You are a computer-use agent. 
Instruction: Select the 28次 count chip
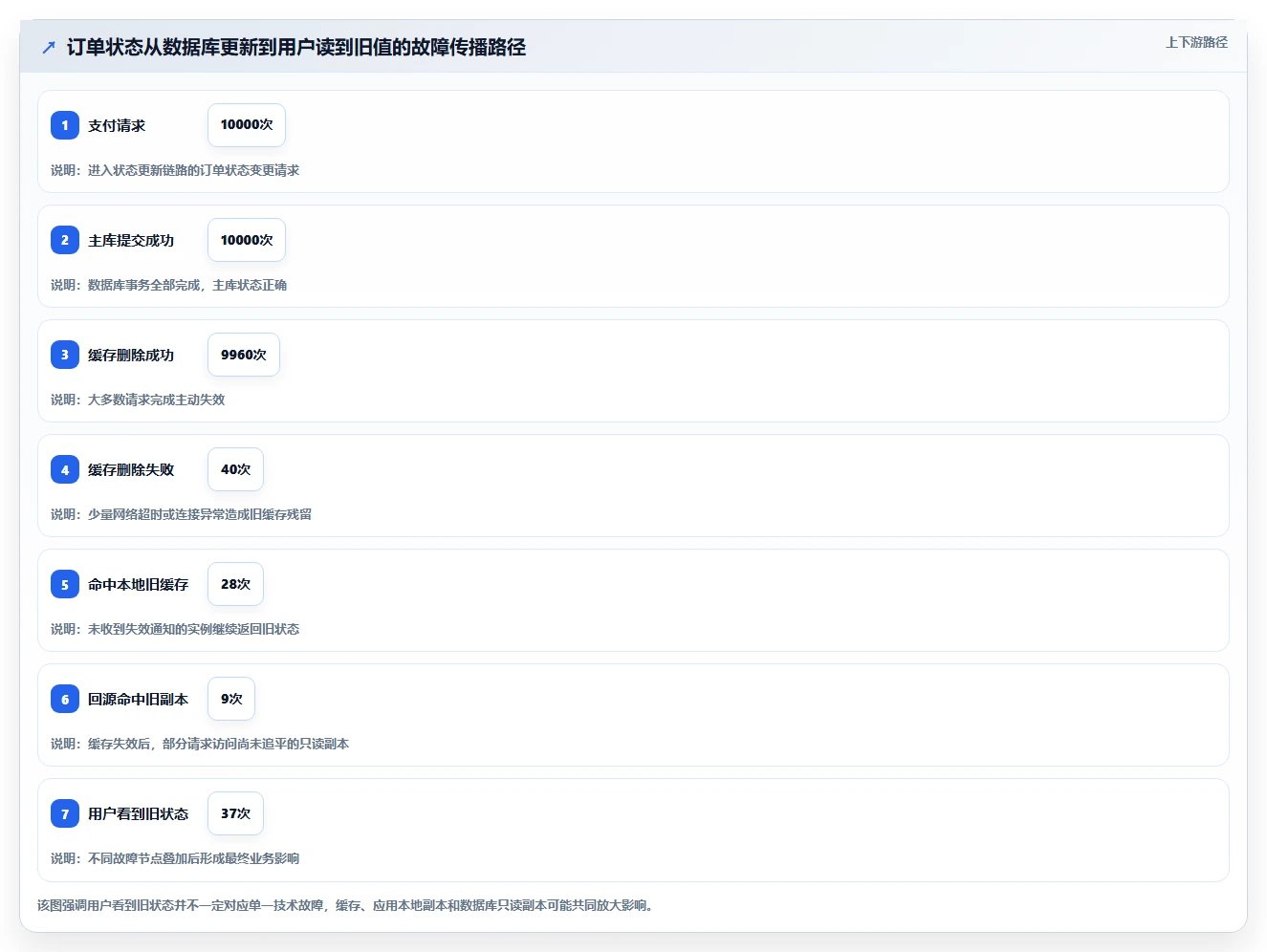[235, 584]
